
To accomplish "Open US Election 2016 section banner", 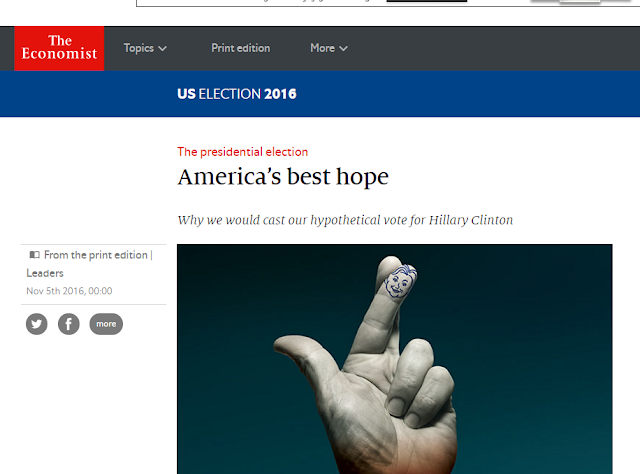I will tap(237, 94).
